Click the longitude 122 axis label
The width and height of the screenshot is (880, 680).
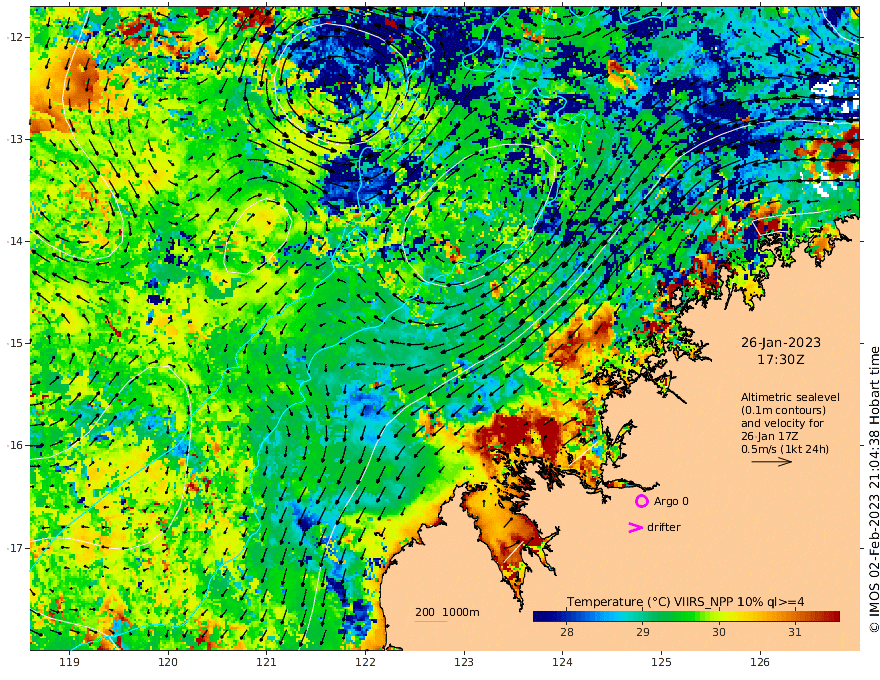click(365, 663)
